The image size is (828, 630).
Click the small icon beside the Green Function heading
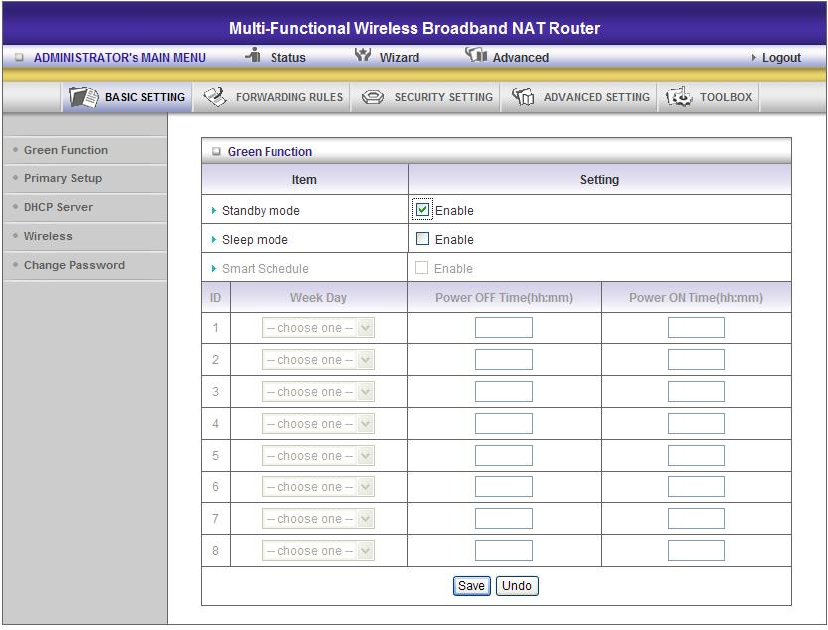point(215,152)
